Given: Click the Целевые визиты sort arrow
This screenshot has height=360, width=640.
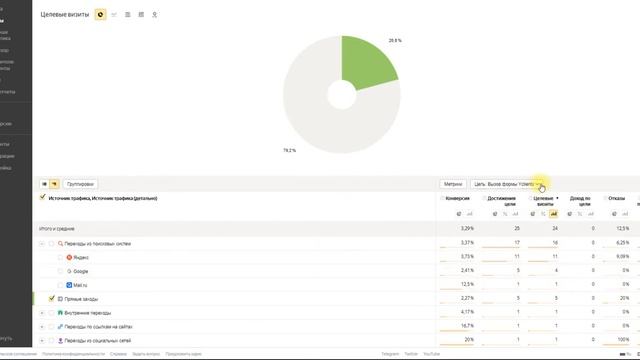Looking at the screenshot, I should tap(557, 198).
